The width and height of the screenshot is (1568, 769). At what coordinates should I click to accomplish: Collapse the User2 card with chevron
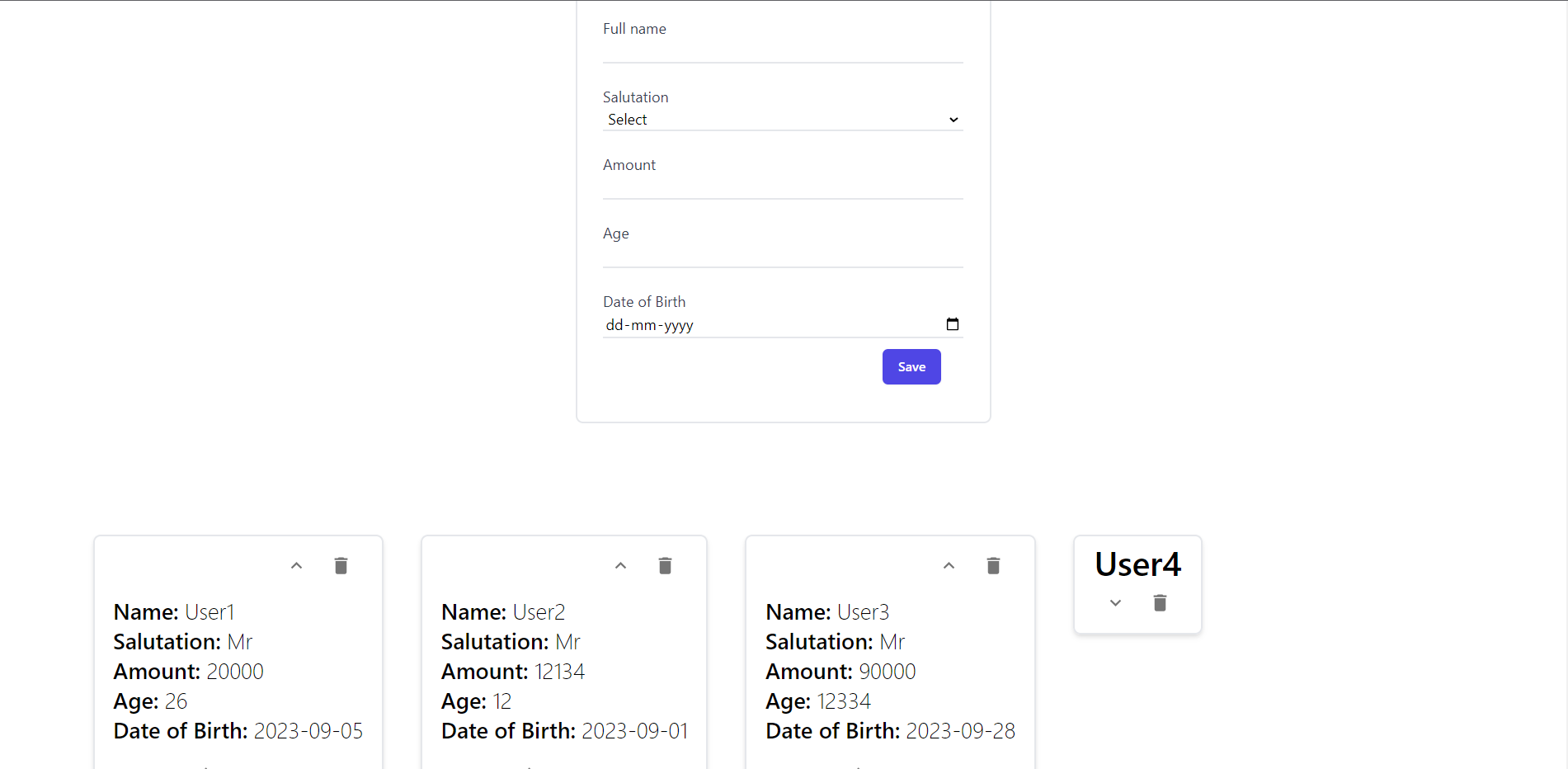coord(621,566)
